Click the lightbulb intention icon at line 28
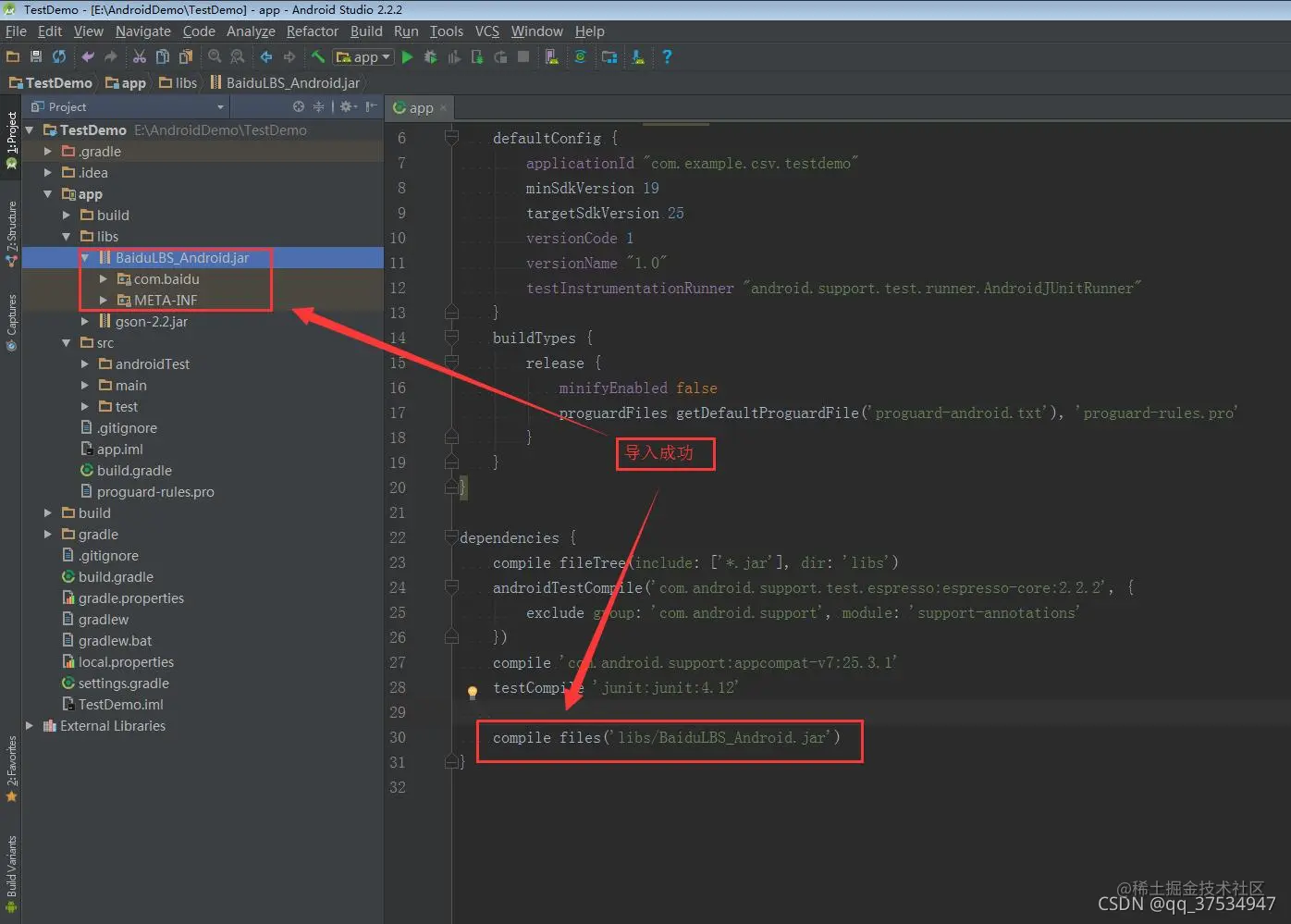 pyautogui.click(x=473, y=691)
